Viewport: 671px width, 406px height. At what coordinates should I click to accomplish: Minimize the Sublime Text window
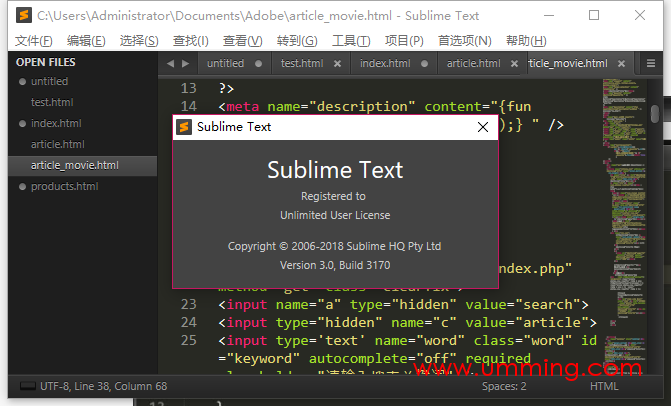pos(549,15)
